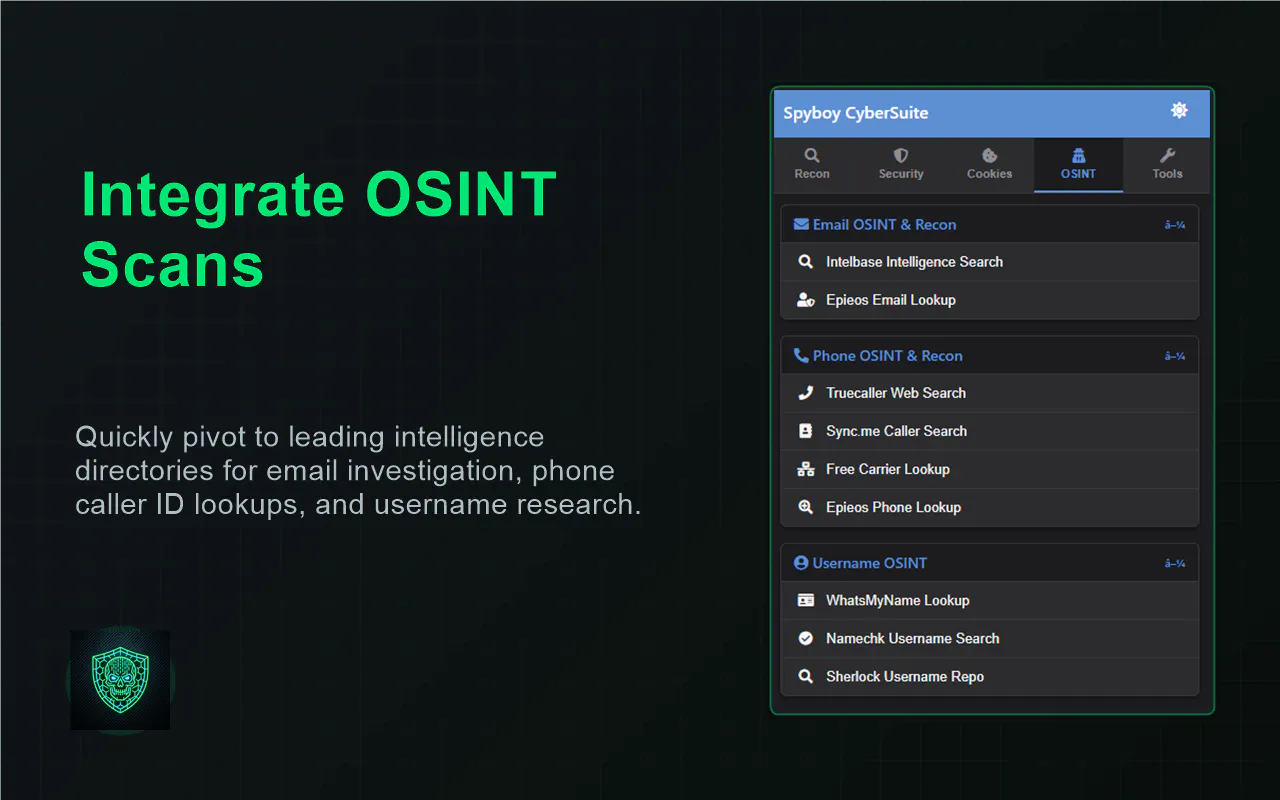Click the OSINT spy icon
The height and width of the screenshot is (800, 1280).
pos(1079,155)
